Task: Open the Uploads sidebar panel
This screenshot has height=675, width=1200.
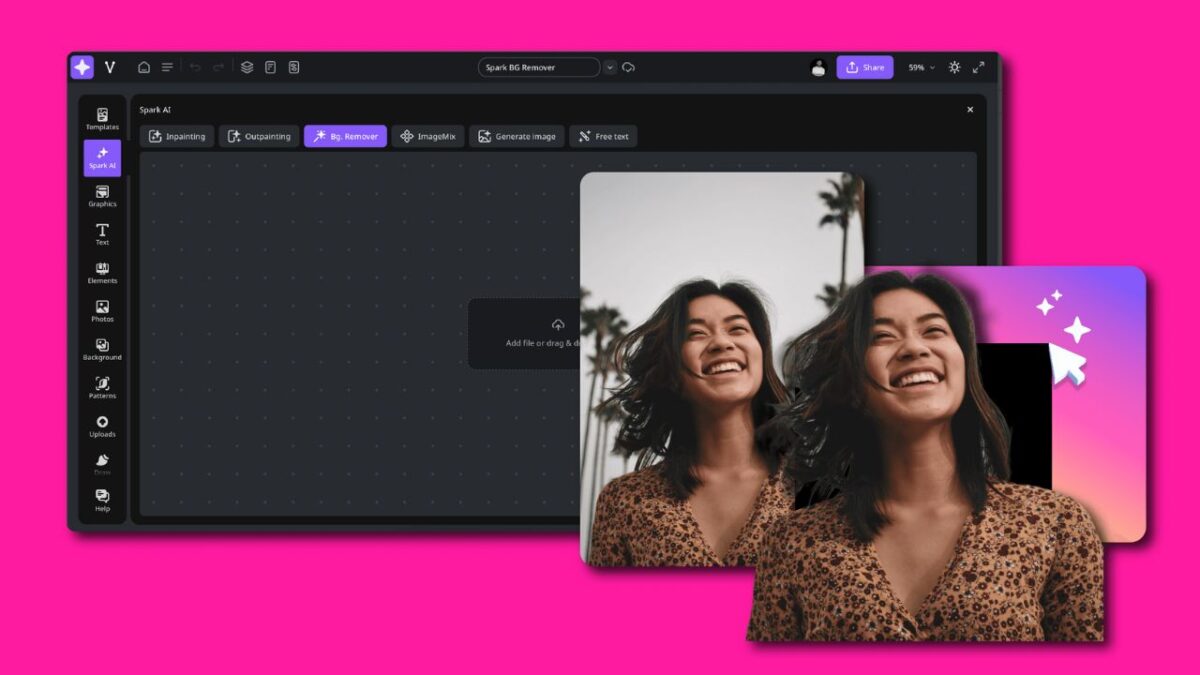Action: 102,426
